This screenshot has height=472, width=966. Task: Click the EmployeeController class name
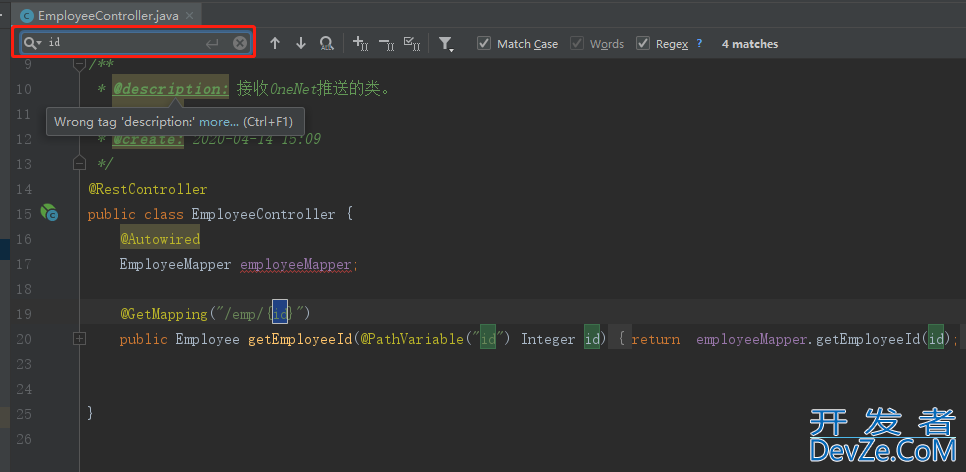coord(264,214)
